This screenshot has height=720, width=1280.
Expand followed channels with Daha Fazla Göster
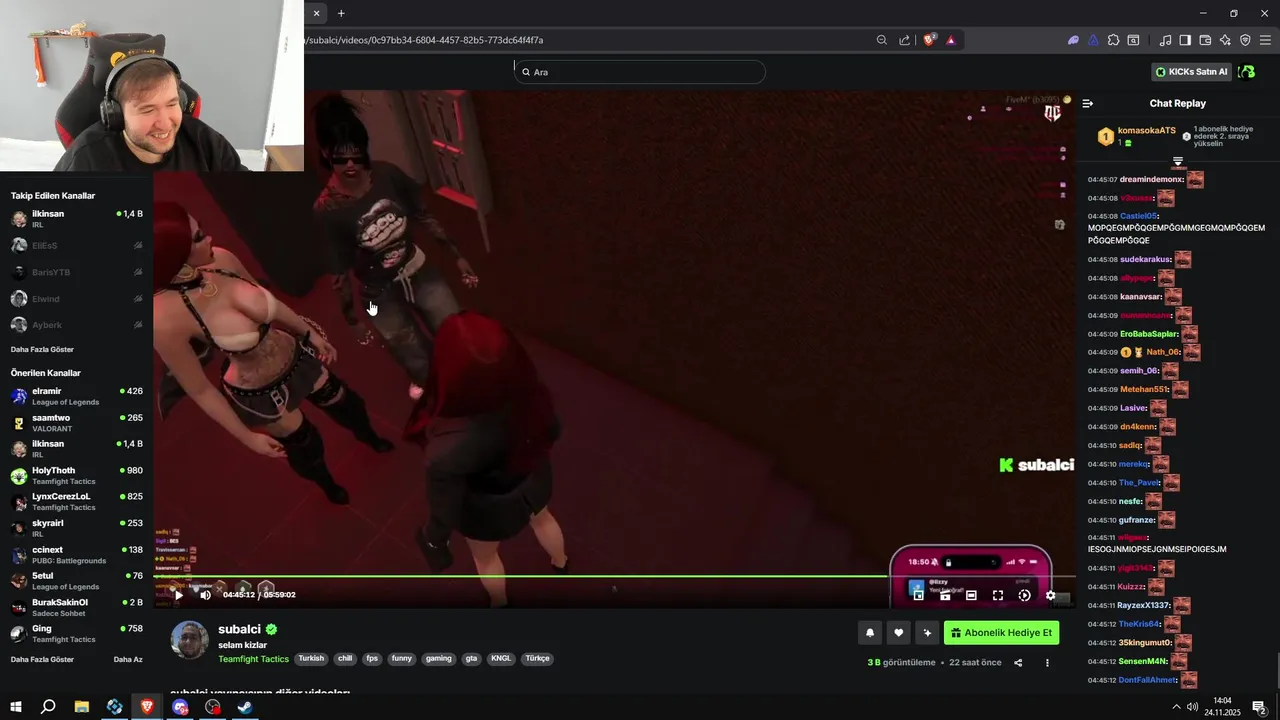click(x=42, y=349)
